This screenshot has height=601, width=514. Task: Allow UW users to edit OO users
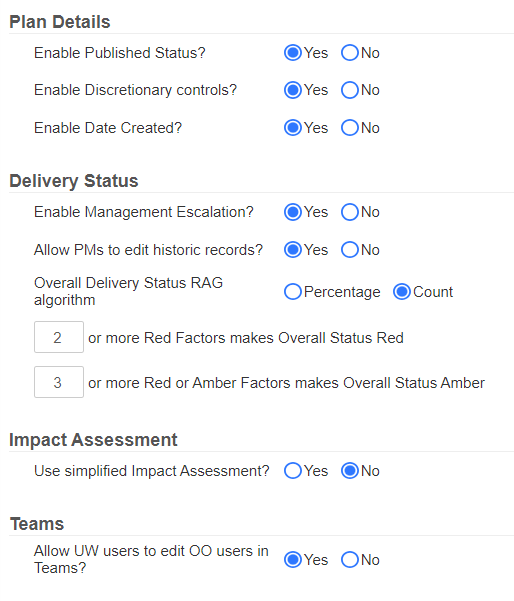(293, 560)
